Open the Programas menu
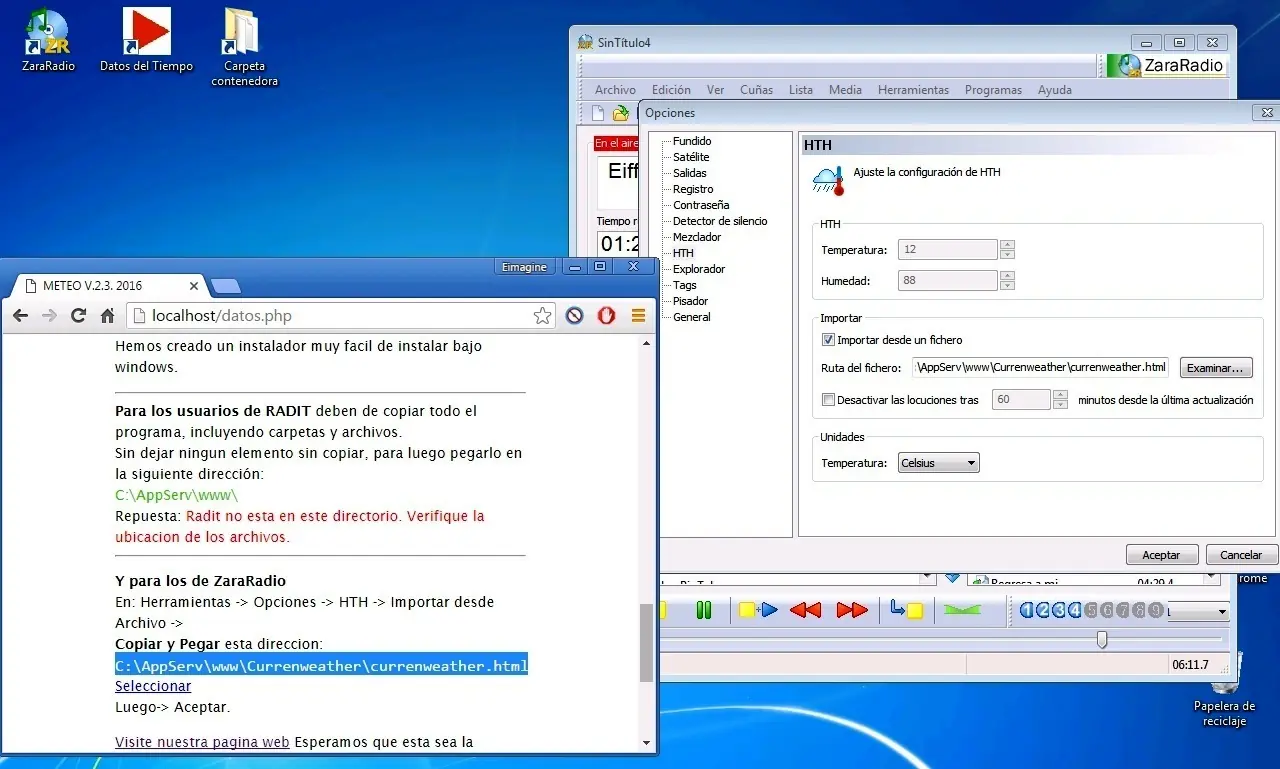 [x=993, y=90]
